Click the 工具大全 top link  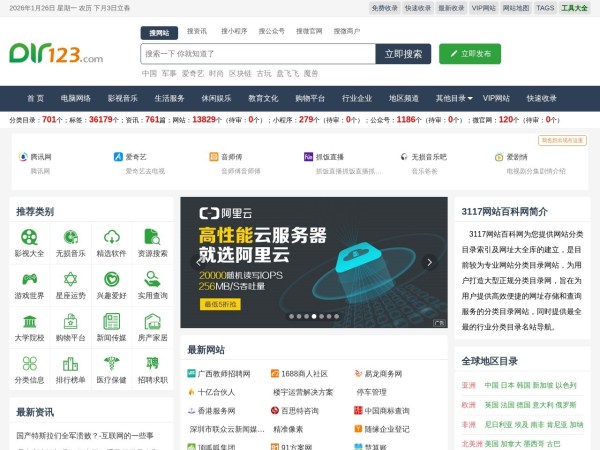(x=574, y=8)
